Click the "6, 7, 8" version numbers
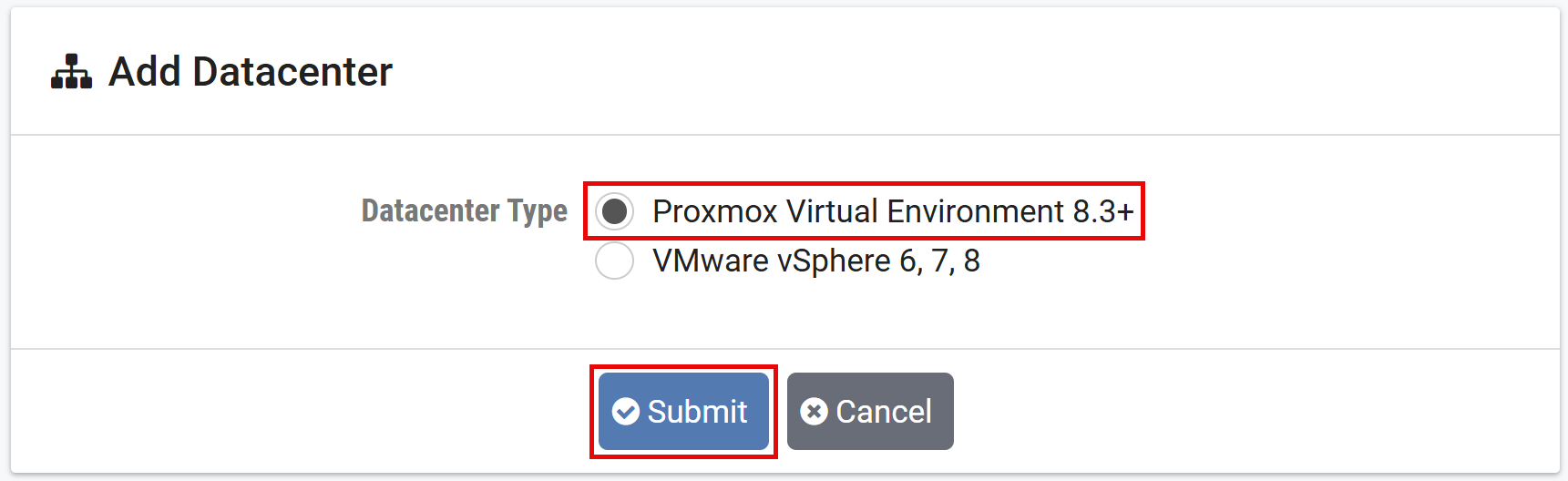The height and width of the screenshot is (481, 1568). click(939, 261)
